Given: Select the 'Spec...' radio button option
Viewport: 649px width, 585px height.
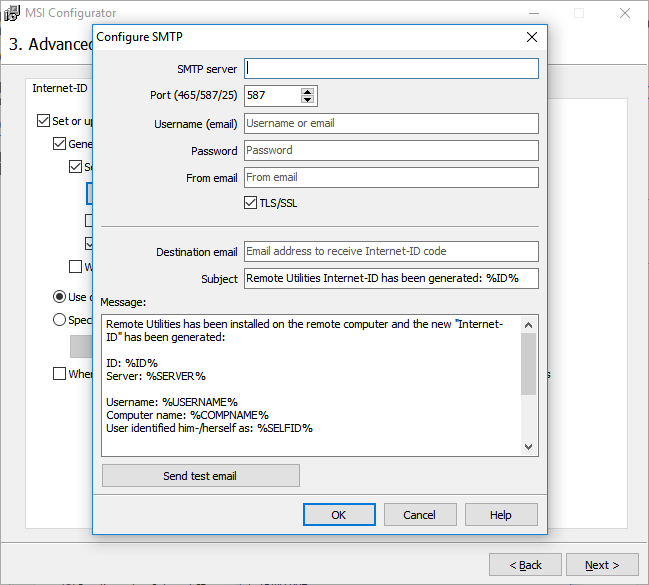Looking at the screenshot, I should pyautogui.click(x=60, y=320).
